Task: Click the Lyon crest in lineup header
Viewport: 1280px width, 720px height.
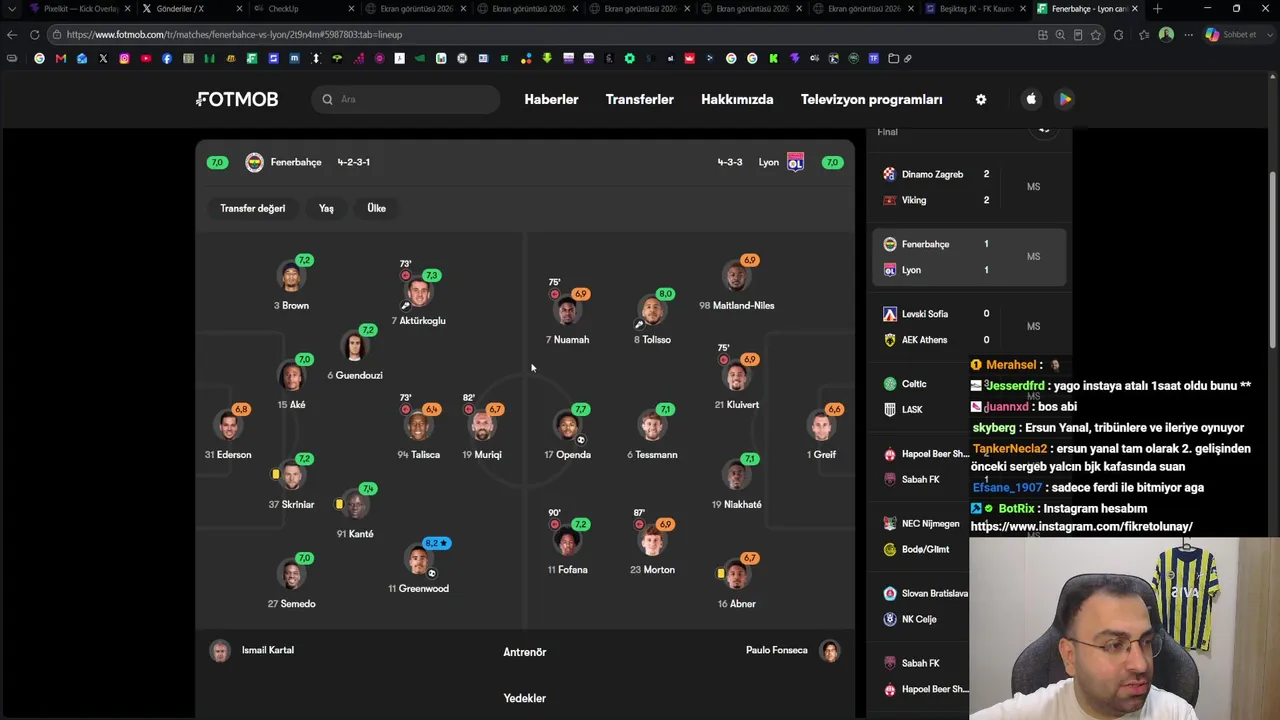Action: pyautogui.click(x=795, y=162)
